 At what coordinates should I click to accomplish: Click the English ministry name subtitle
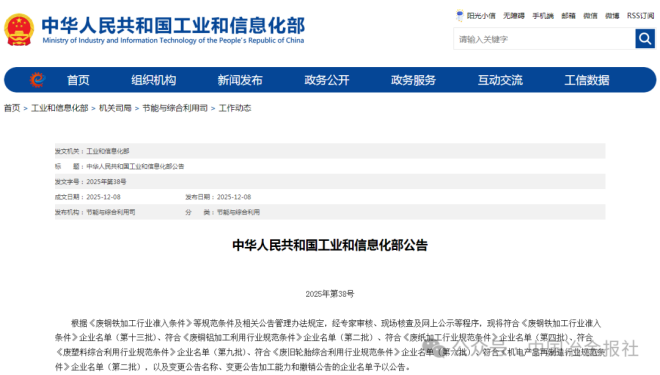point(173,40)
